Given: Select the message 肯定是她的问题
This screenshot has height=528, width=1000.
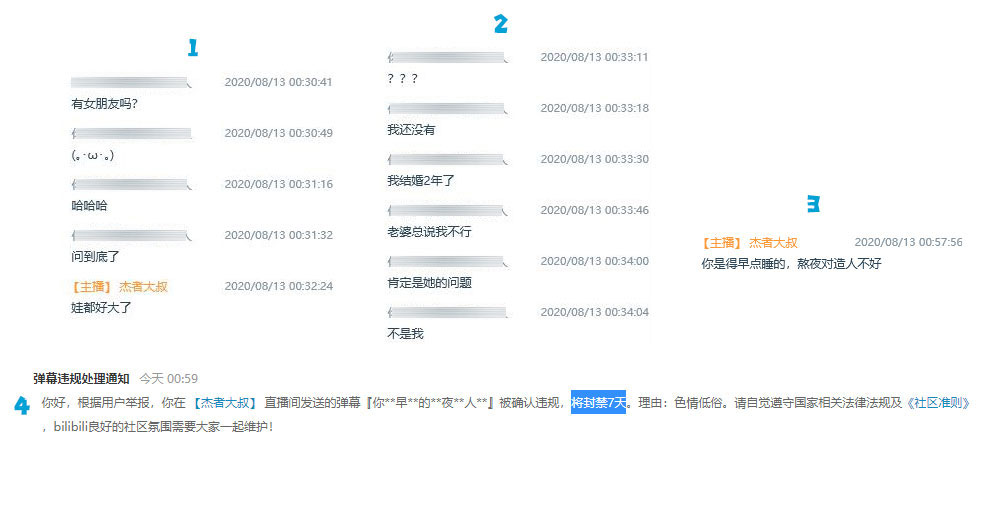Looking at the screenshot, I should click(x=429, y=283).
